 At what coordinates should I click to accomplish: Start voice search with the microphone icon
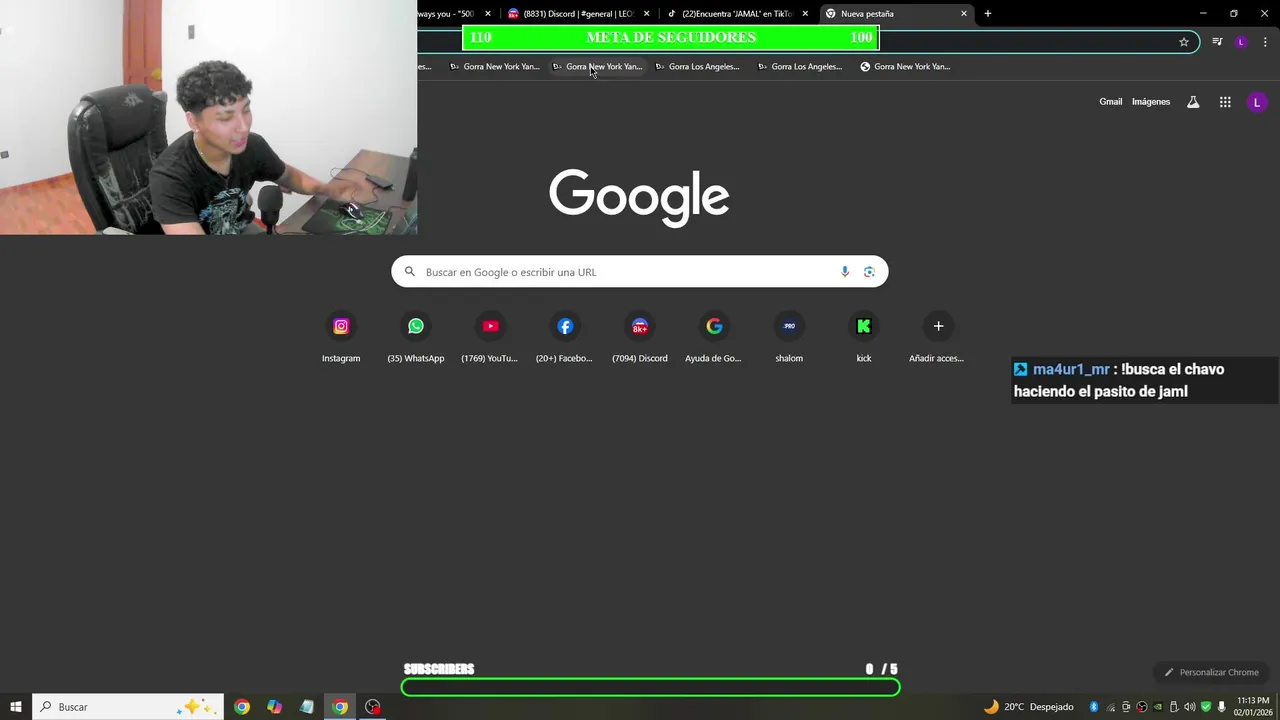[x=845, y=272]
